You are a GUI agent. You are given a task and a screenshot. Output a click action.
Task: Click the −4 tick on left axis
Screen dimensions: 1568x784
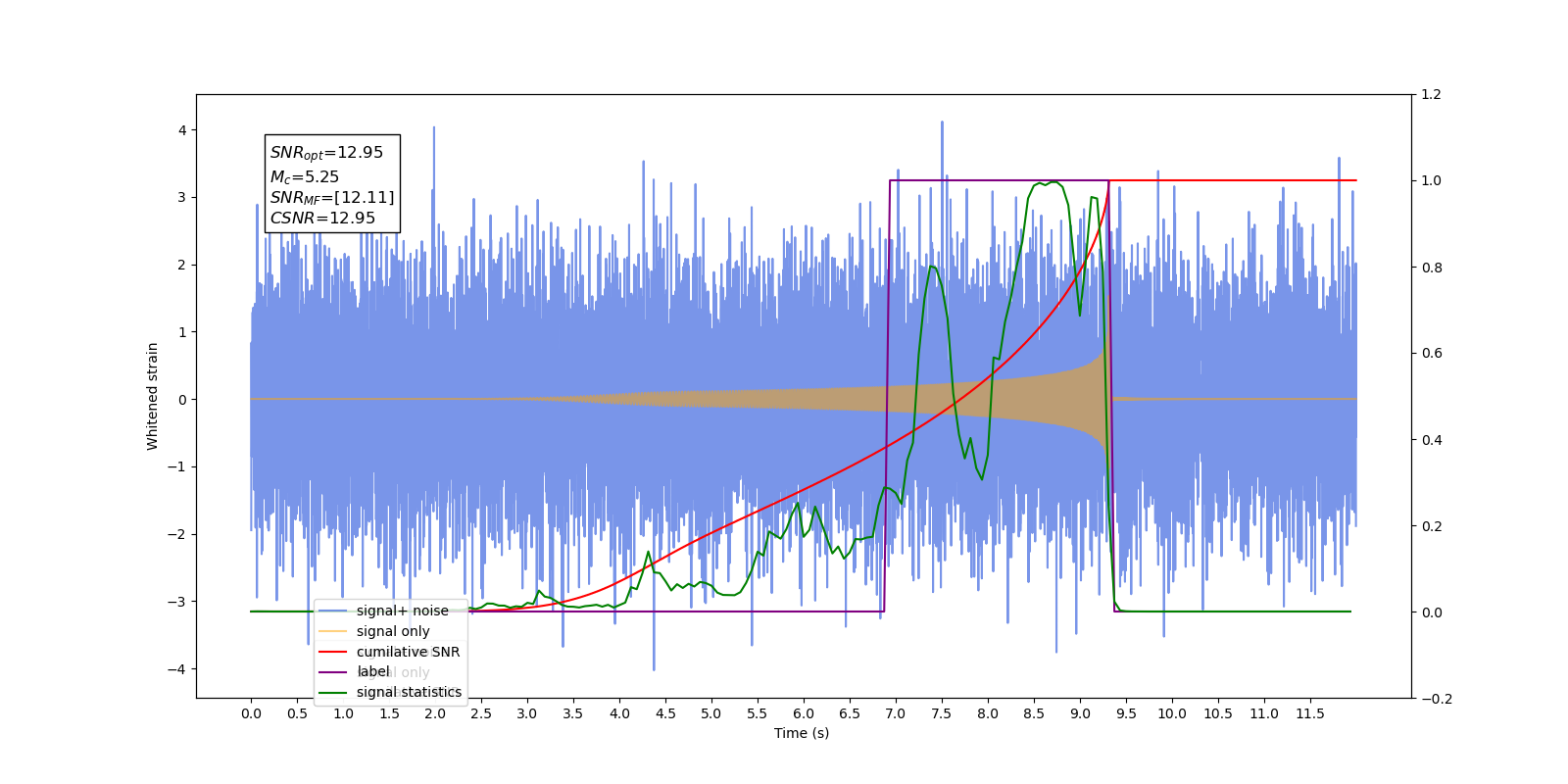coord(176,669)
